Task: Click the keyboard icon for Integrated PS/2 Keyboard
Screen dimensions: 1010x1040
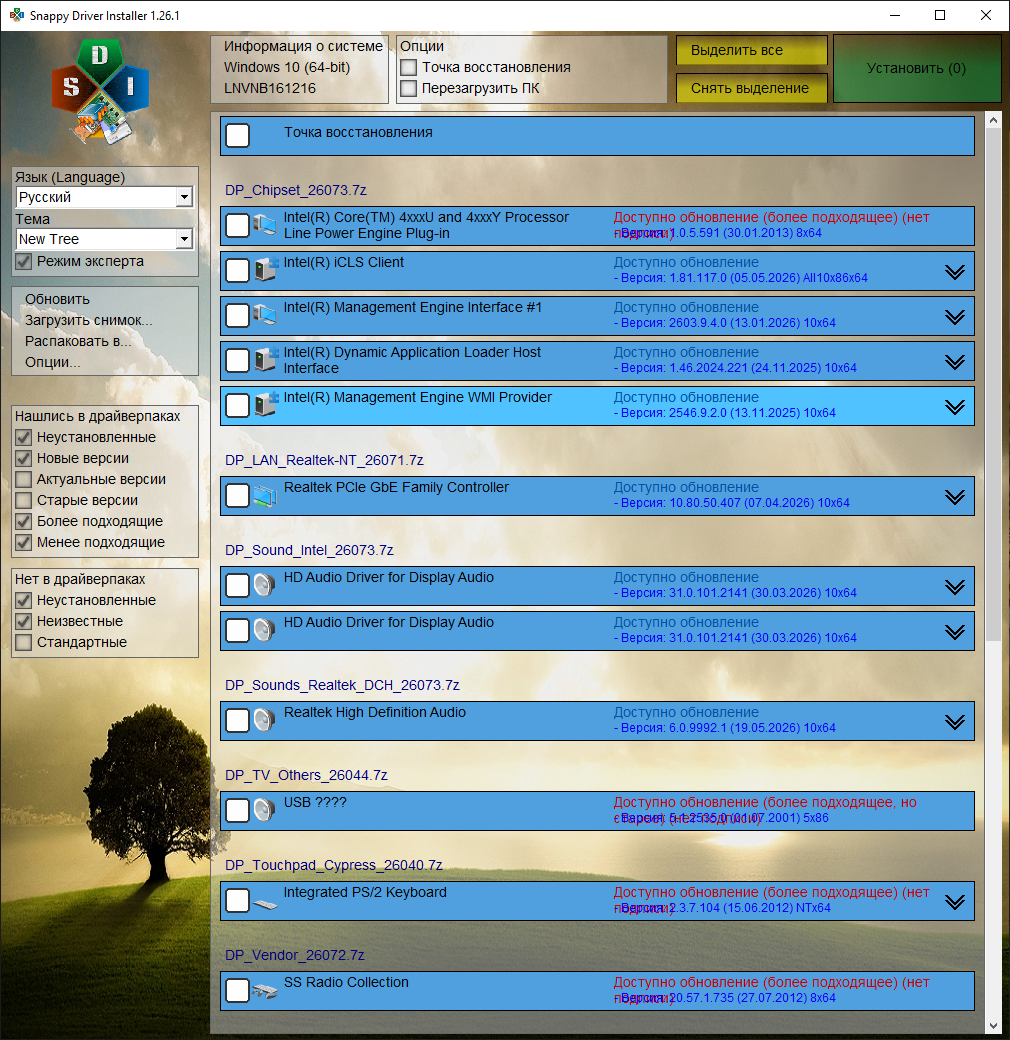Action: pyautogui.click(x=265, y=904)
